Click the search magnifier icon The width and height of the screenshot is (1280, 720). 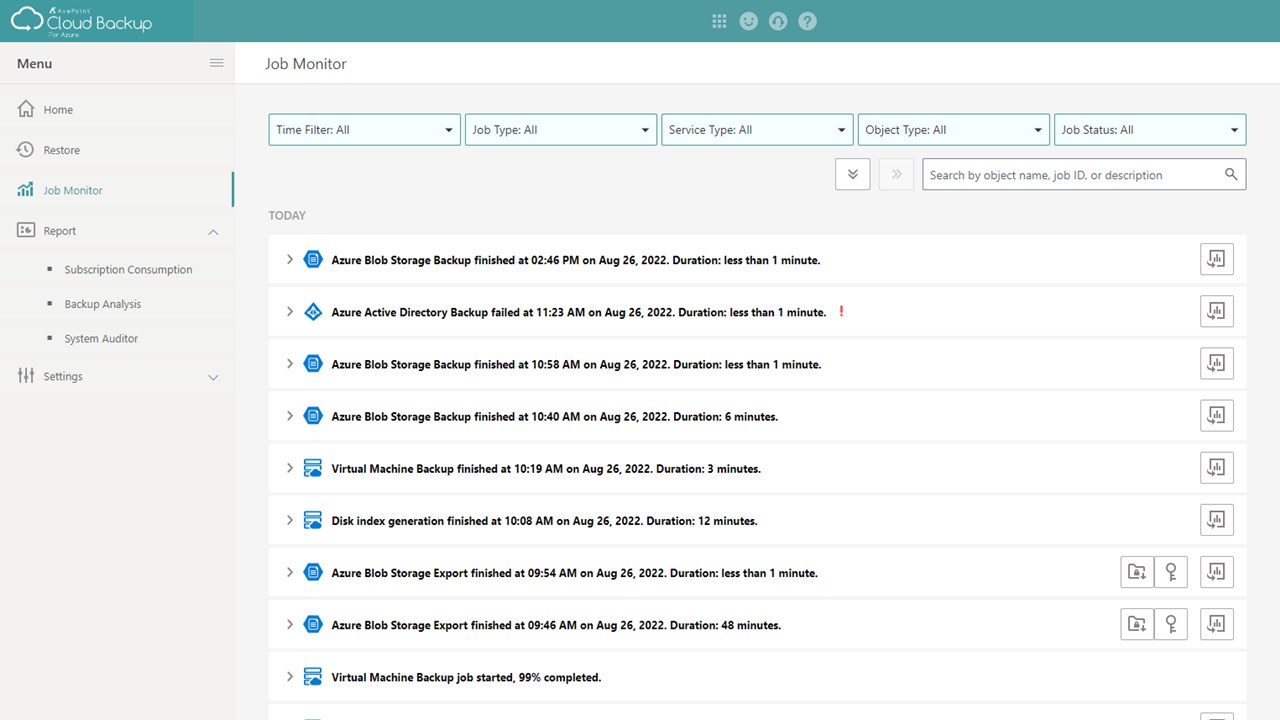(x=1231, y=174)
